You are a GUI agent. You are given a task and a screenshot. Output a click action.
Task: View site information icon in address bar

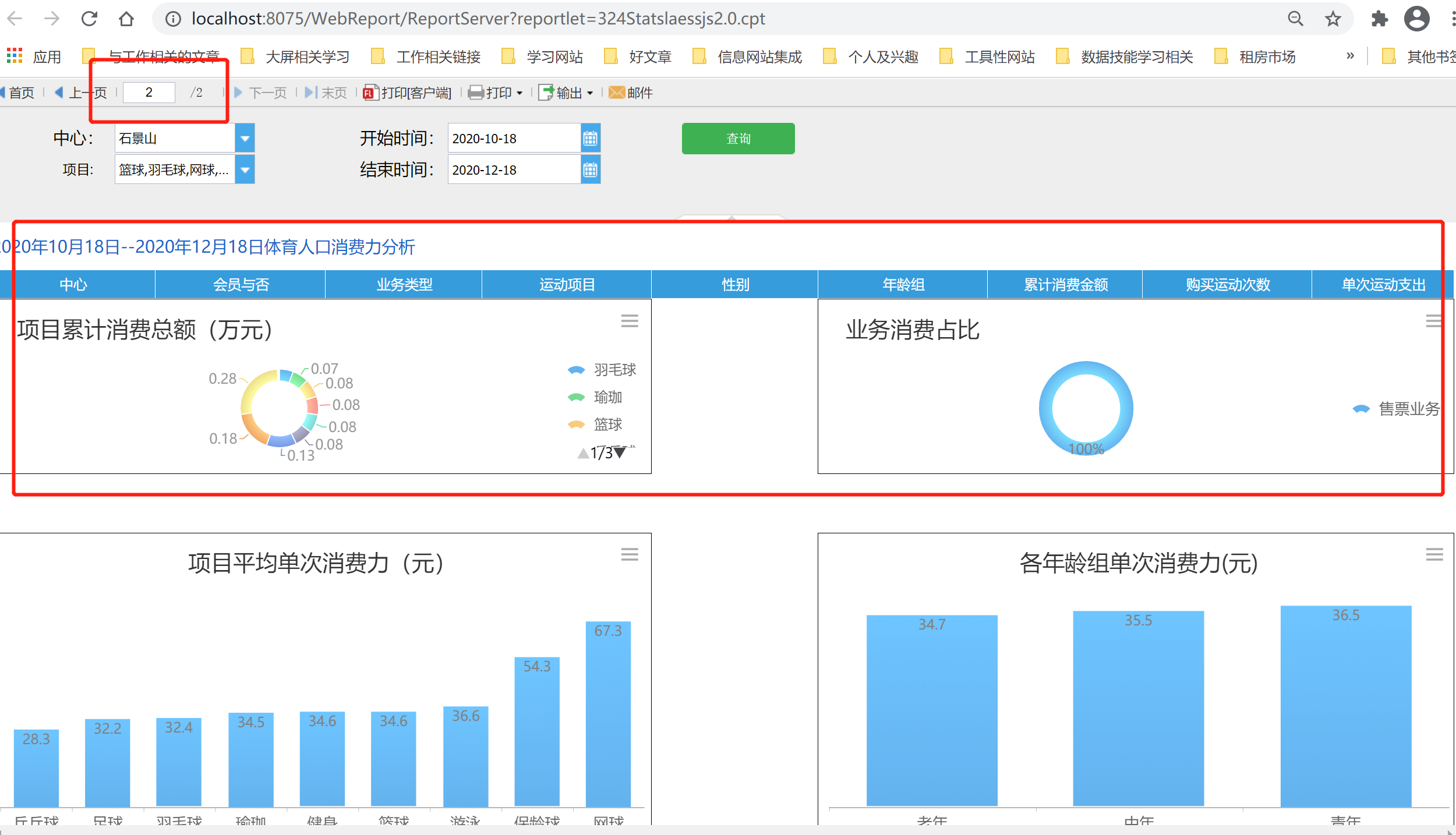pyautogui.click(x=173, y=19)
